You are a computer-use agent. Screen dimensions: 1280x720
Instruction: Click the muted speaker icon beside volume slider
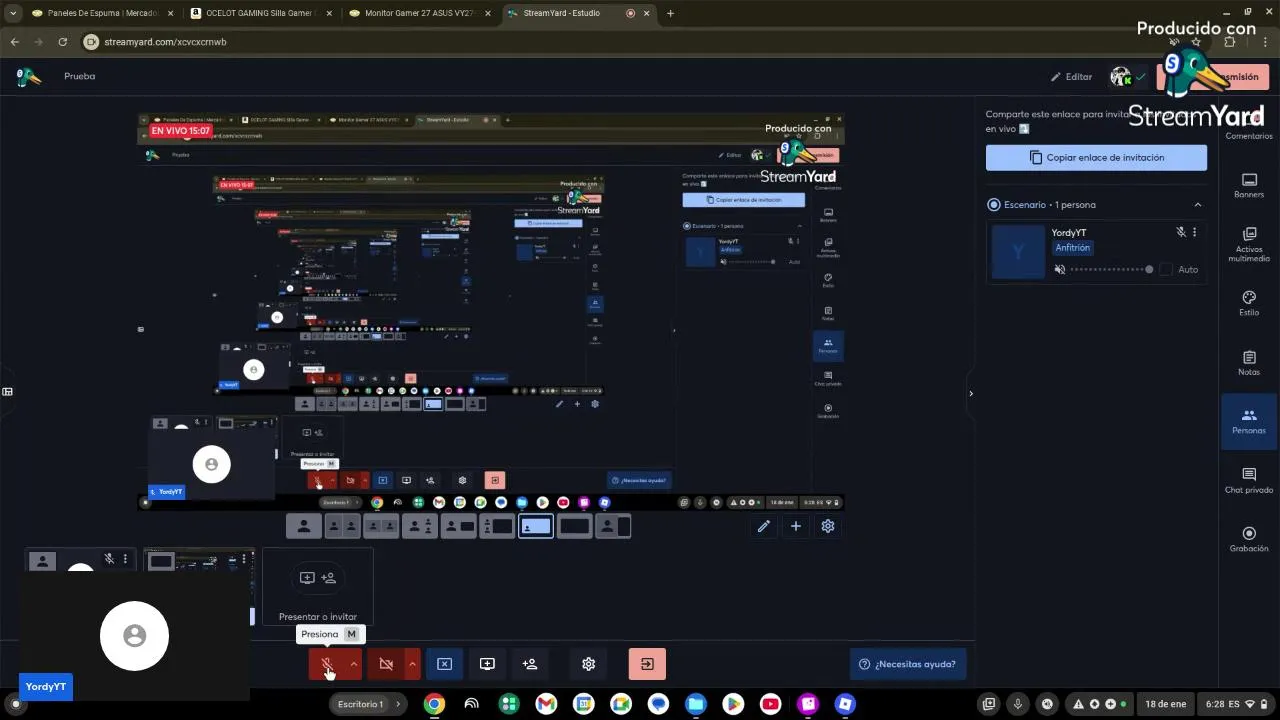[1059, 270]
